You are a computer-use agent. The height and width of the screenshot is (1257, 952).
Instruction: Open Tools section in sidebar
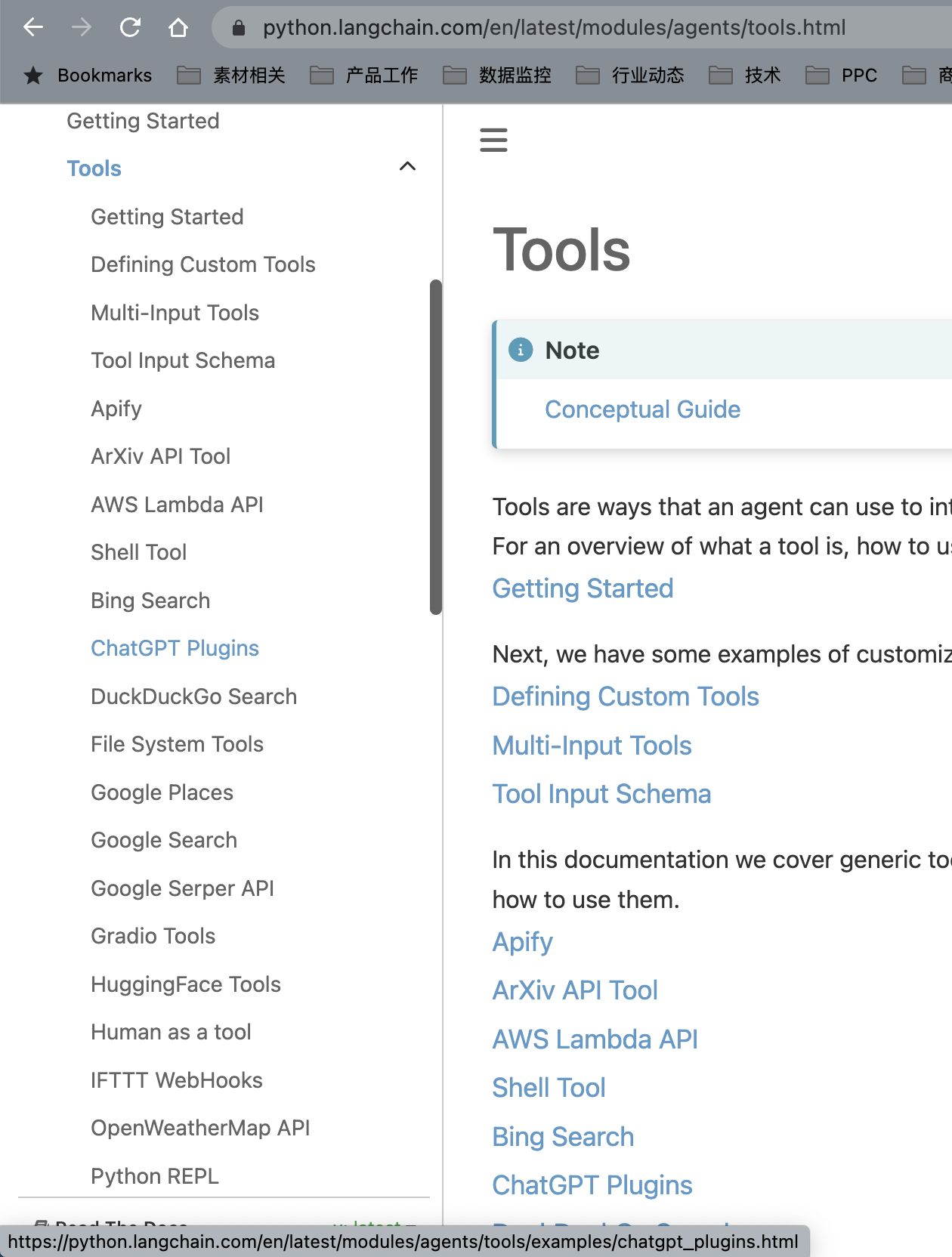94,168
